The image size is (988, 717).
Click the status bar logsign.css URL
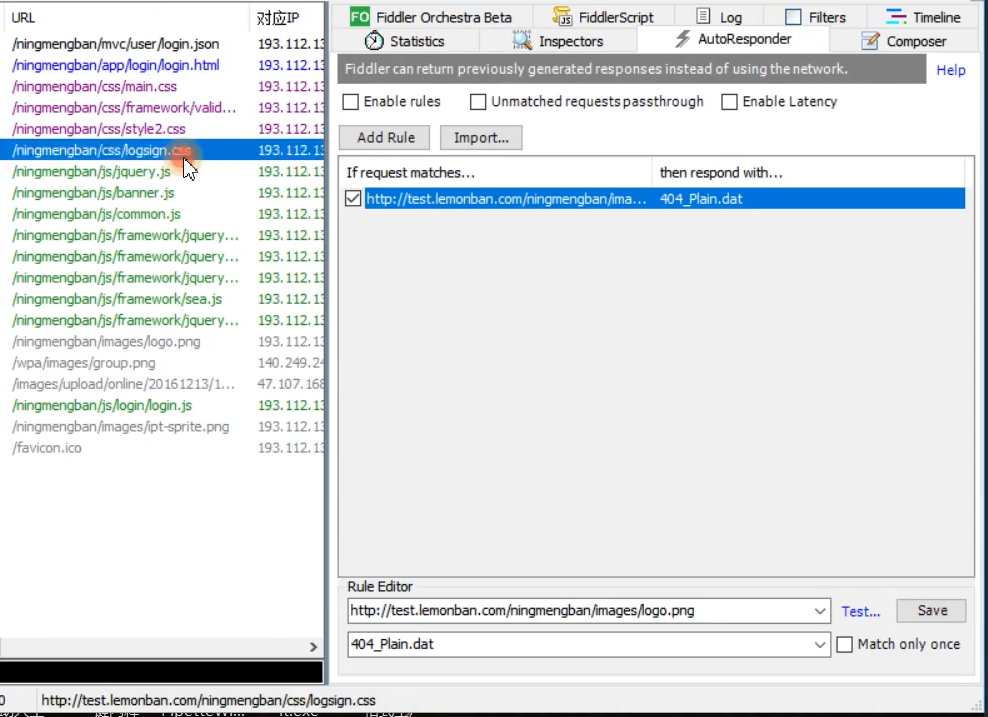tap(209, 700)
